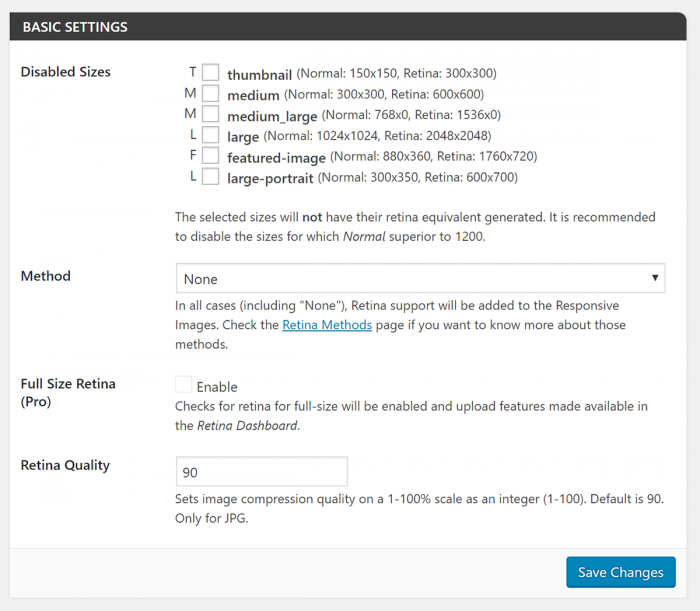Check the thumbnail disabled size checkbox
This screenshot has height=611, width=700.
(210, 73)
